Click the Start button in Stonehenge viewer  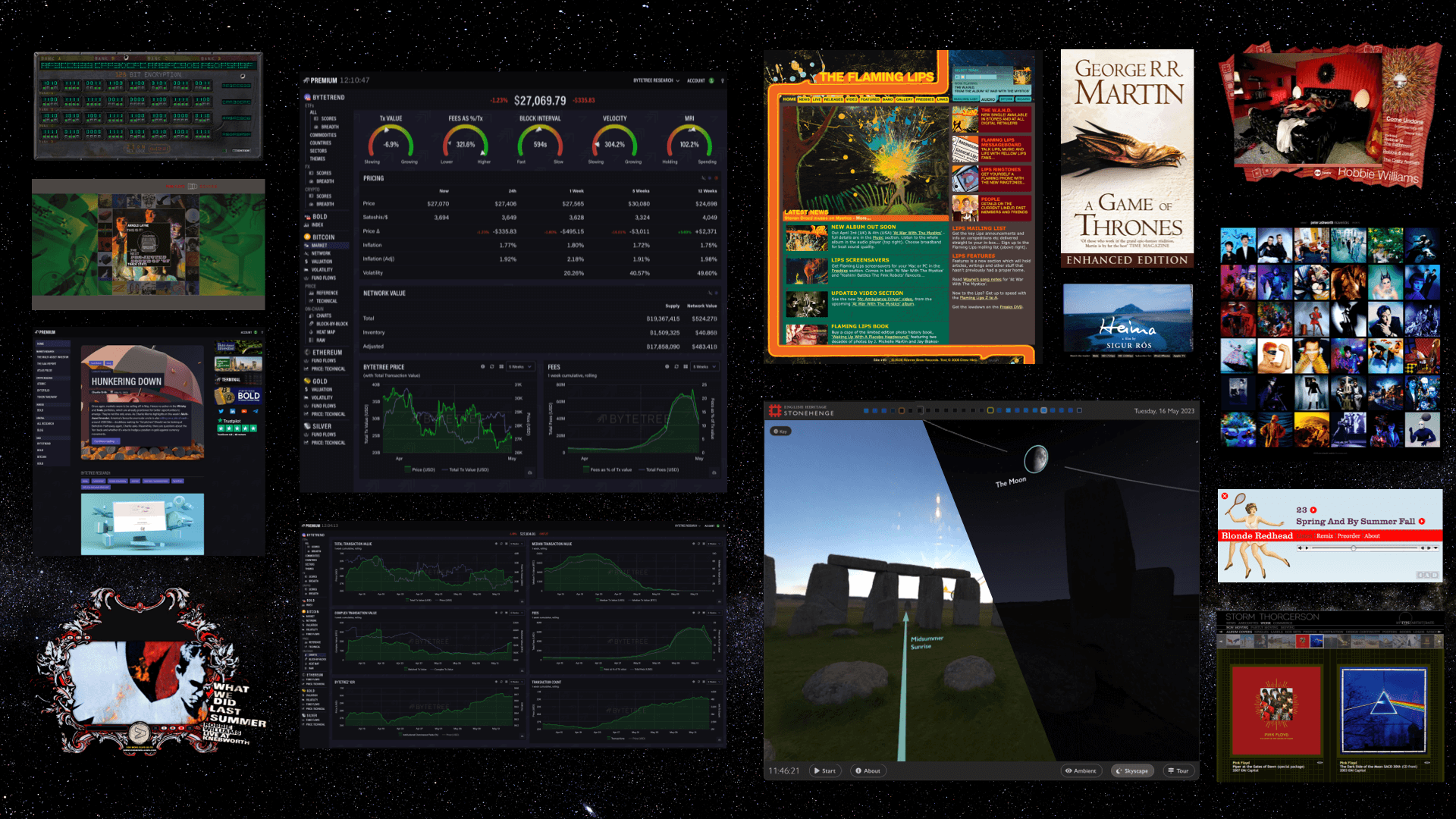(x=825, y=770)
